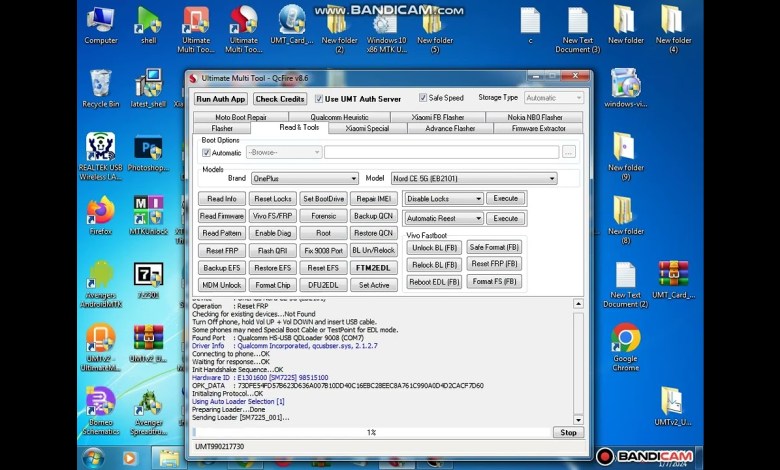Switch to Nokia NBO Flasher tab
Screen dimensions: 780x470
(x=535, y=117)
